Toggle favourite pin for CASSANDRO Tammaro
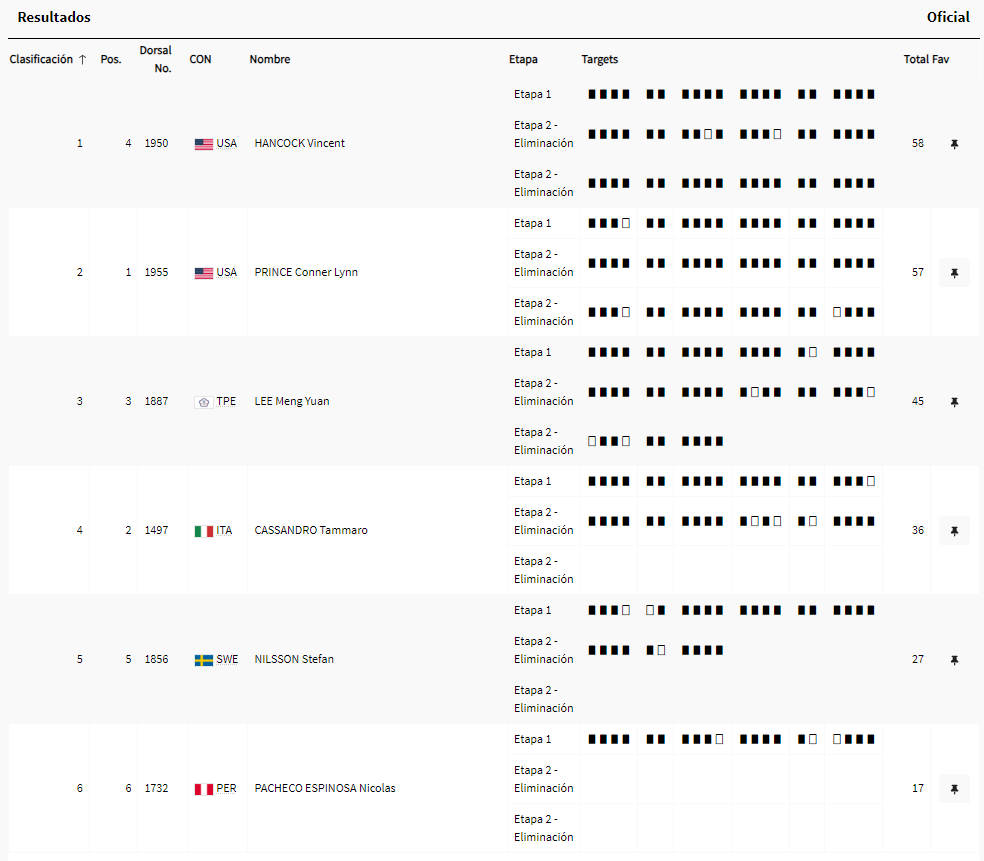This screenshot has height=861, width=984. [954, 531]
